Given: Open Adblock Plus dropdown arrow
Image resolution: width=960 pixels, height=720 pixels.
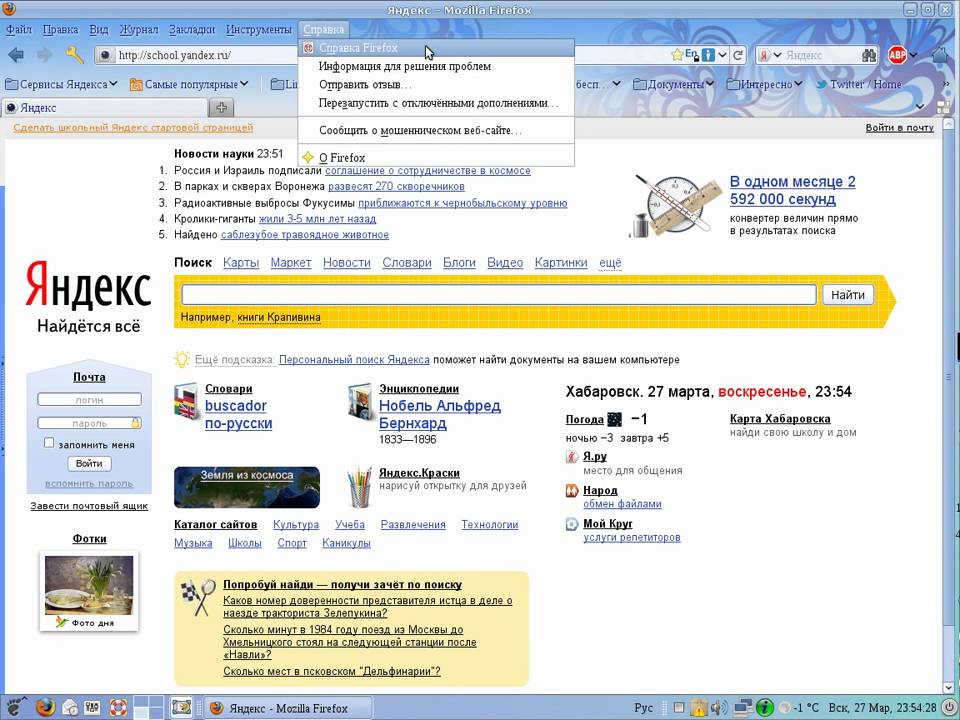Looking at the screenshot, I should pyautogui.click(x=913, y=55).
